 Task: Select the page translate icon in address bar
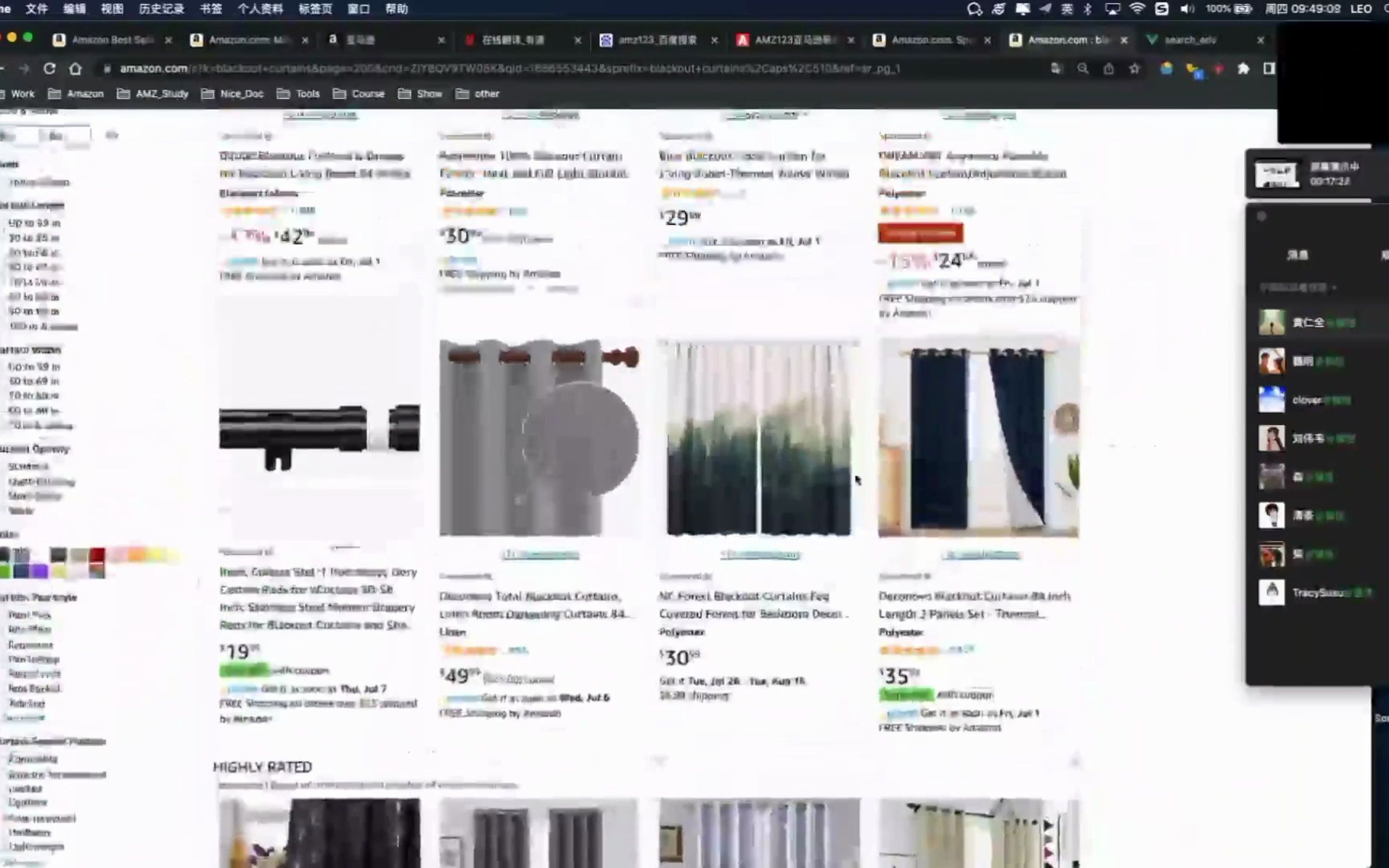[1056, 69]
